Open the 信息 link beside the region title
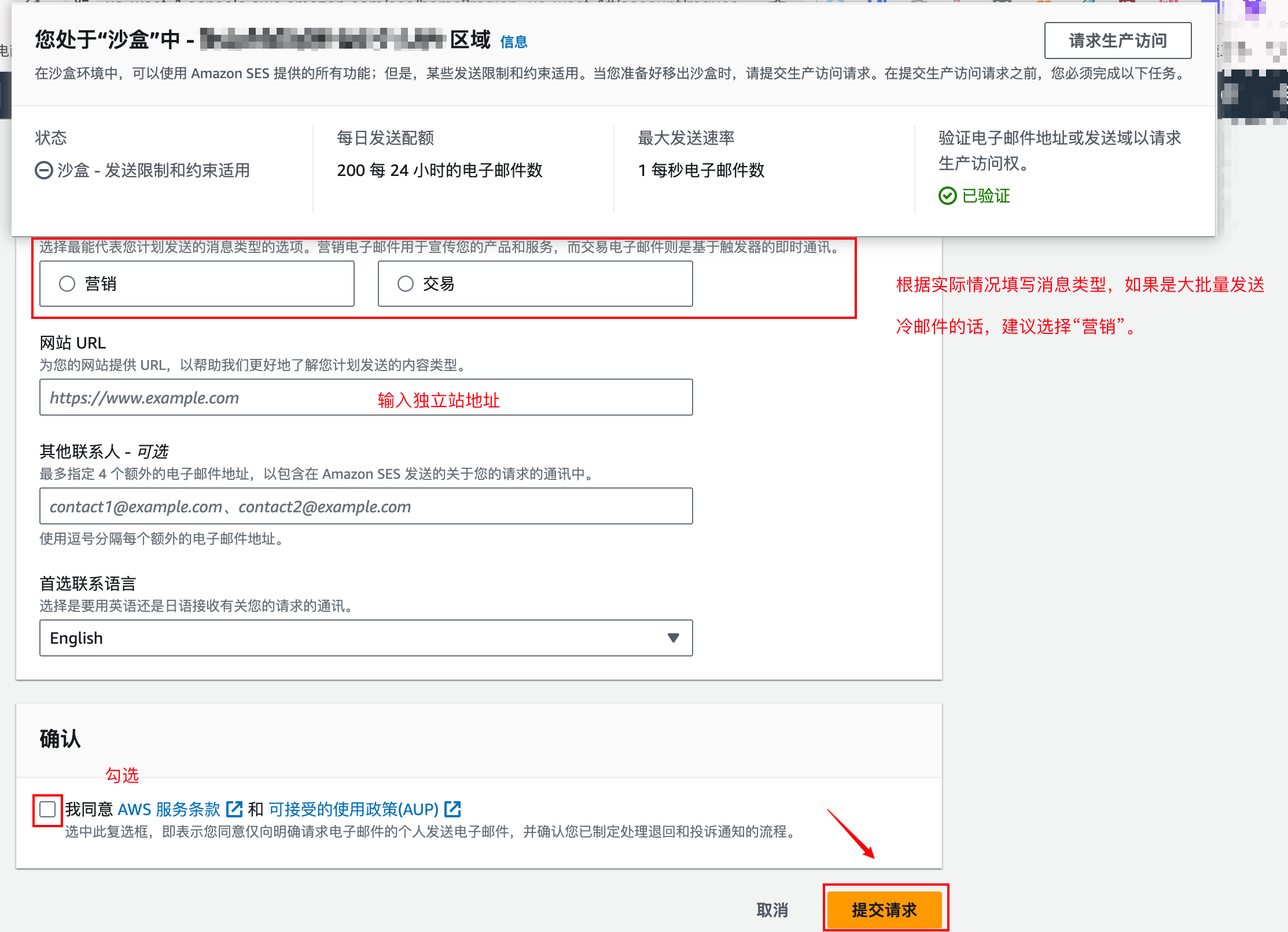Viewport: 1288px width, 932px height. (514, 42)
